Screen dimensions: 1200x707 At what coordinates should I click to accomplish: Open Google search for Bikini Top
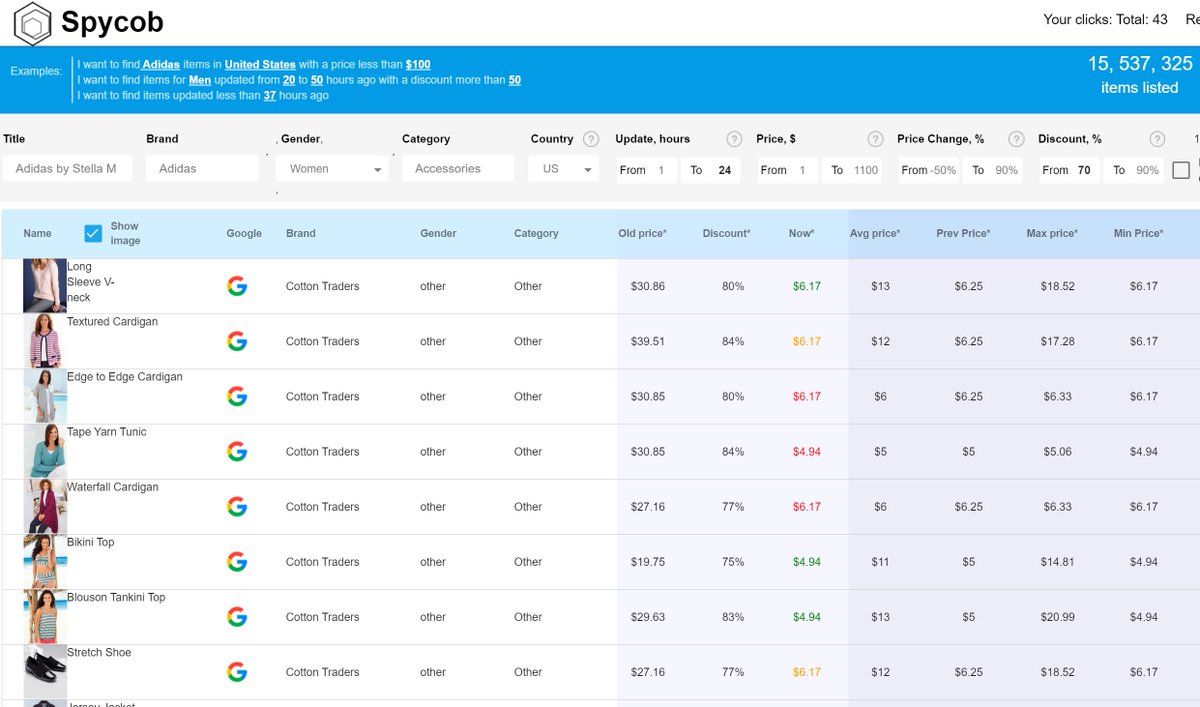[x=237, y=561]
